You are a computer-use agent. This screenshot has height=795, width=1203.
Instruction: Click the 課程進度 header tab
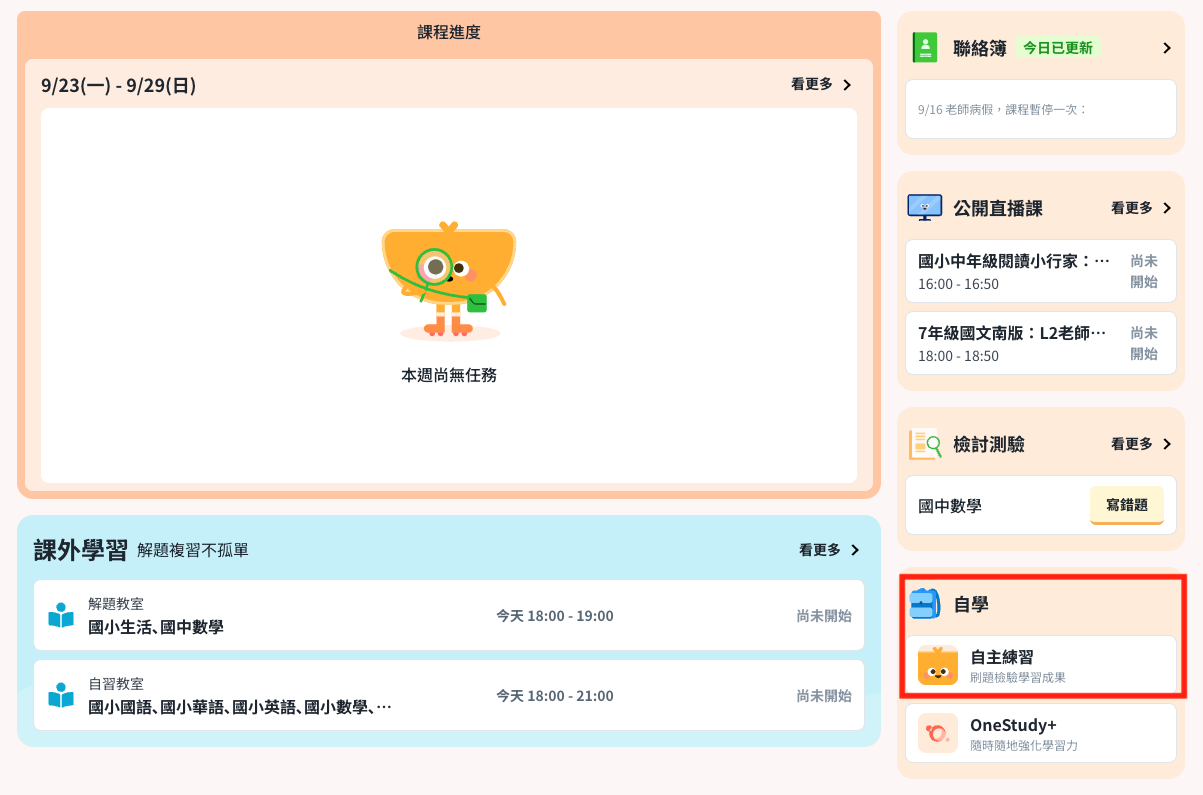point(449,33)
